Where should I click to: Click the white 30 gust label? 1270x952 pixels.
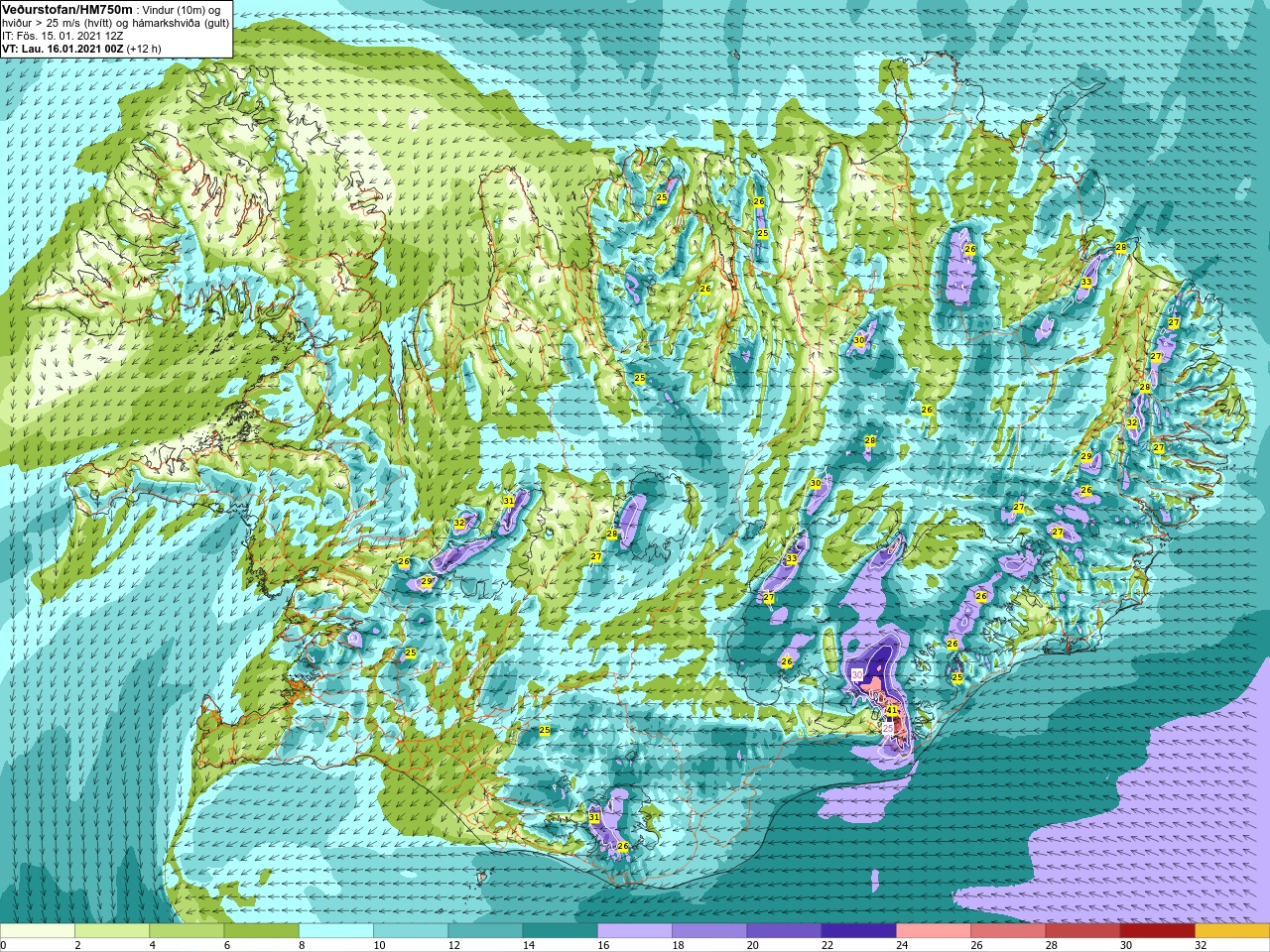[857, 674]
